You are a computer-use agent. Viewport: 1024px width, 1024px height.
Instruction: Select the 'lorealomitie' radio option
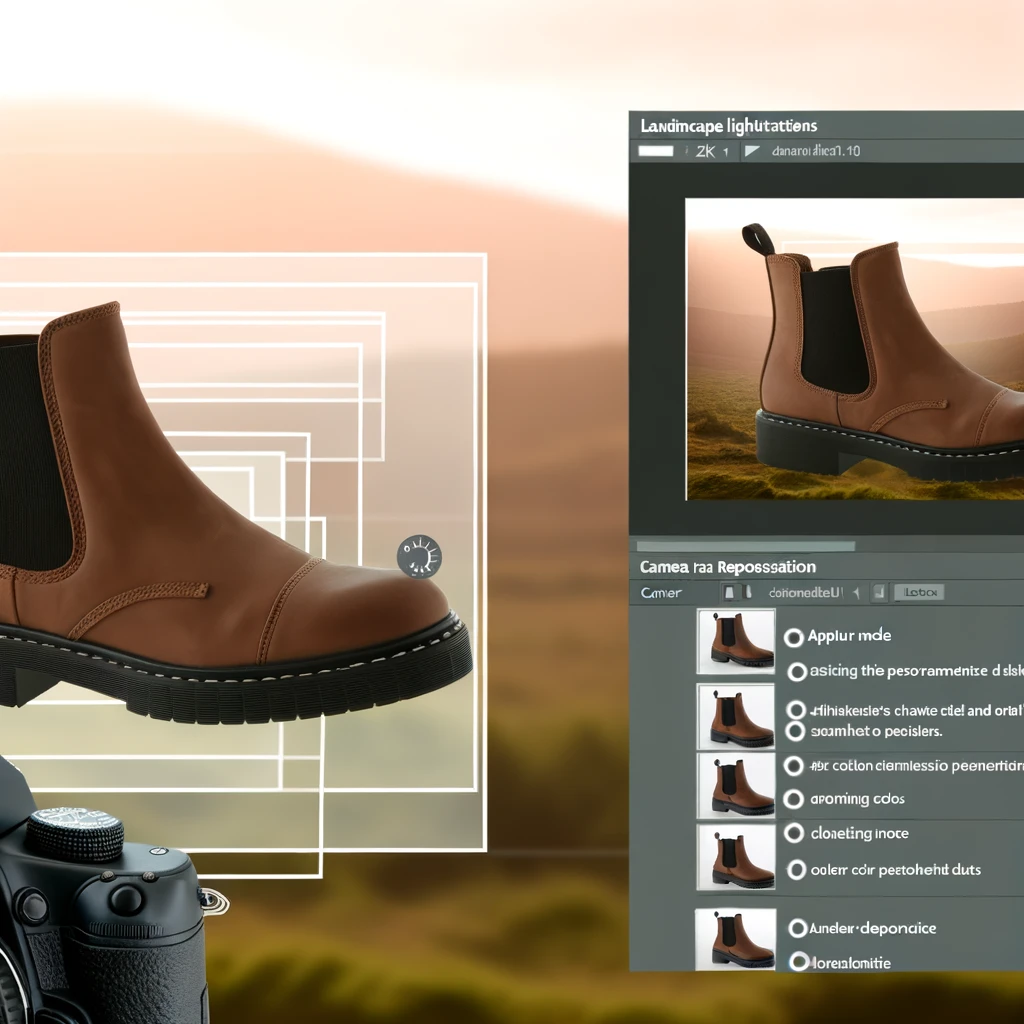pyautogui.click(x=799, y=961)
